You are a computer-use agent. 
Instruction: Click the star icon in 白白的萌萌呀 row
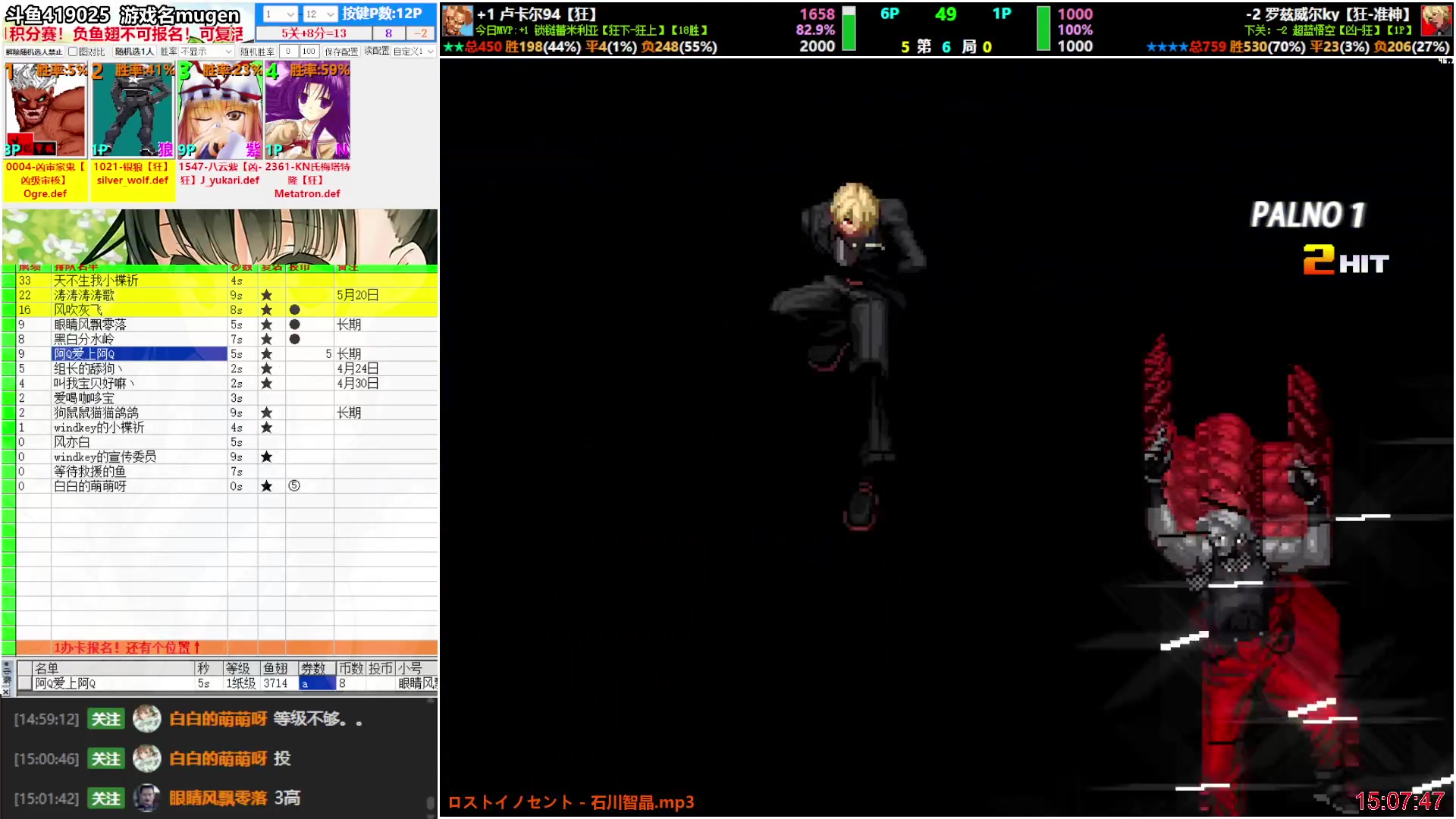point(266,486)
